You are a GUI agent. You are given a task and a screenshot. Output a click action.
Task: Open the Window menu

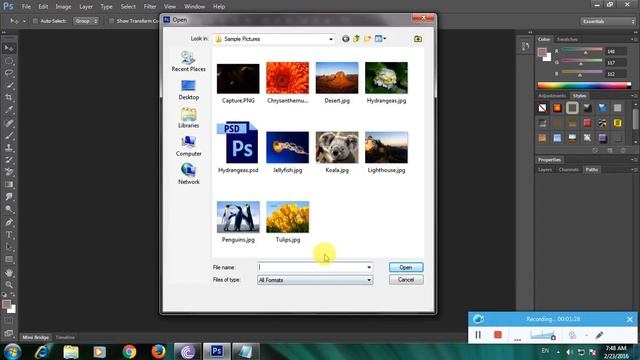click(x=195, y=7)
